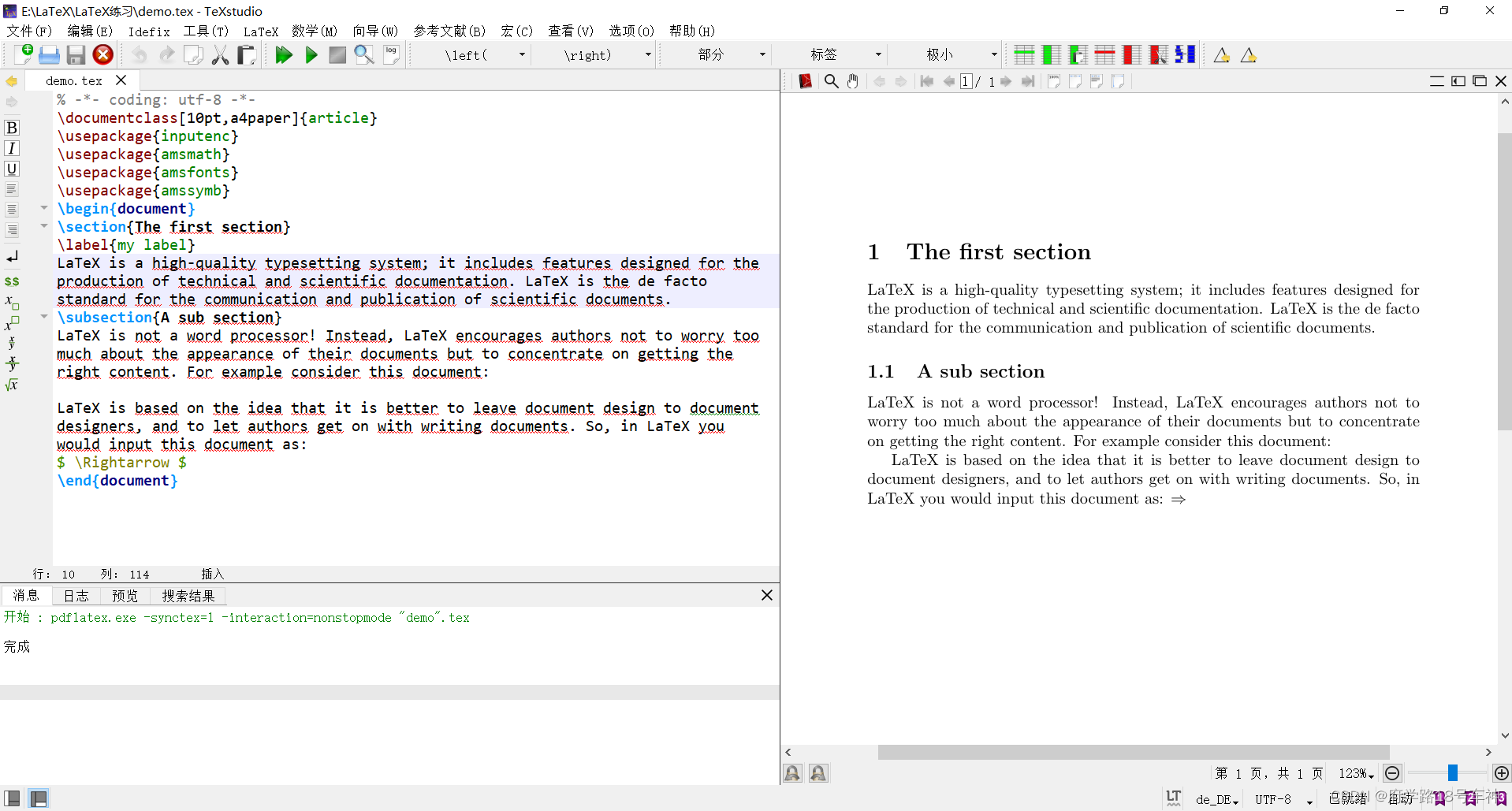Click the PDF page number field
Screen dimensions: 1512x811
pos(966,81)
